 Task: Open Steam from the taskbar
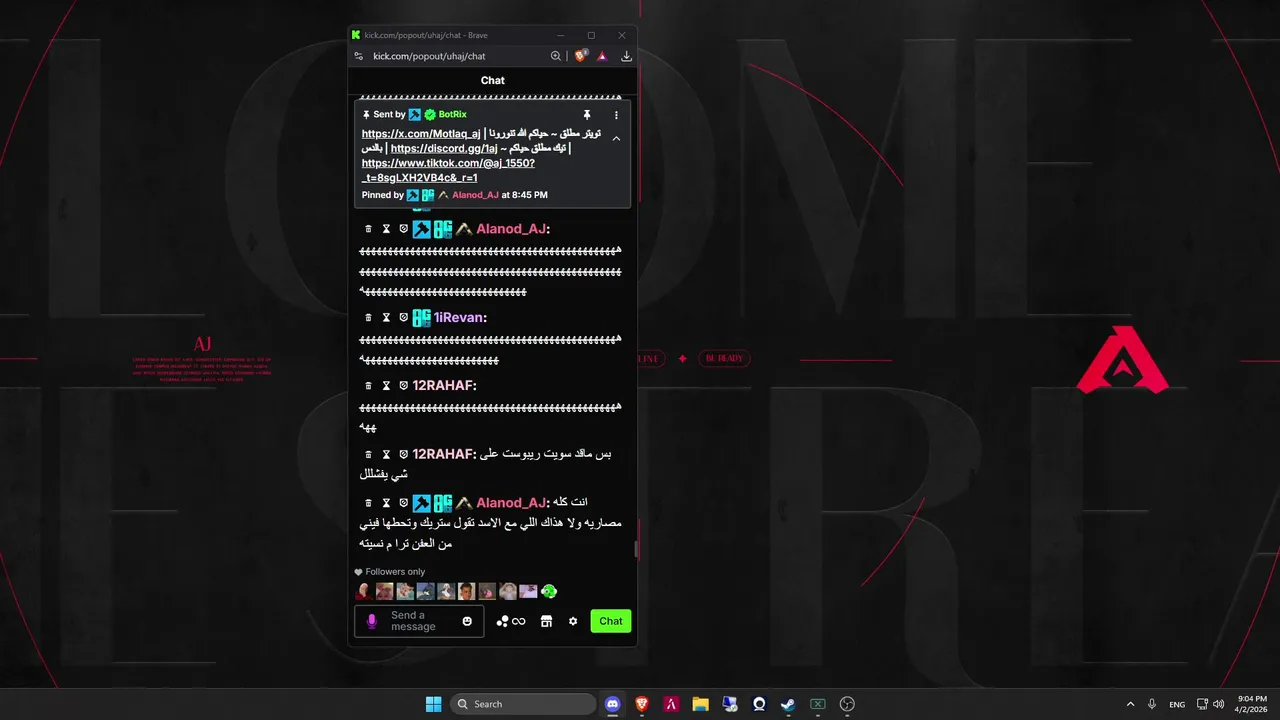[788, 704]
